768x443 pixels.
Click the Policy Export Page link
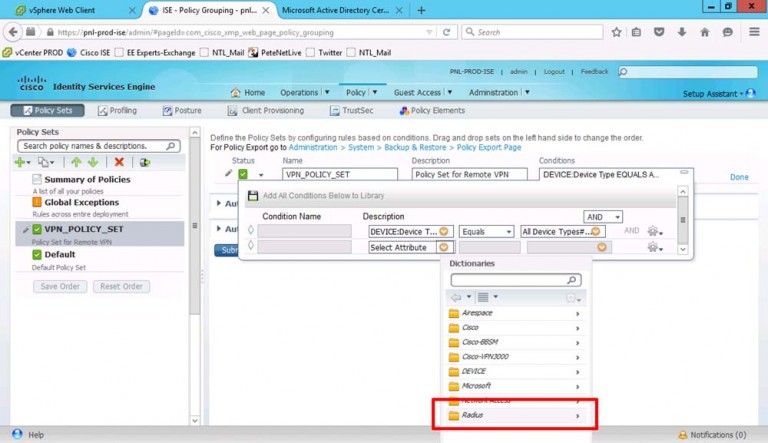[489, 147]
